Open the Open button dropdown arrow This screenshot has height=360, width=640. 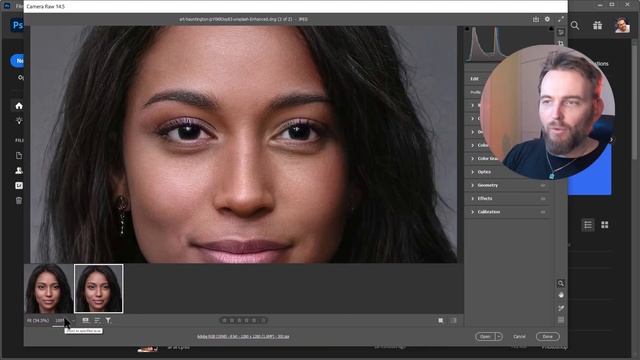(x=499, y=337)
